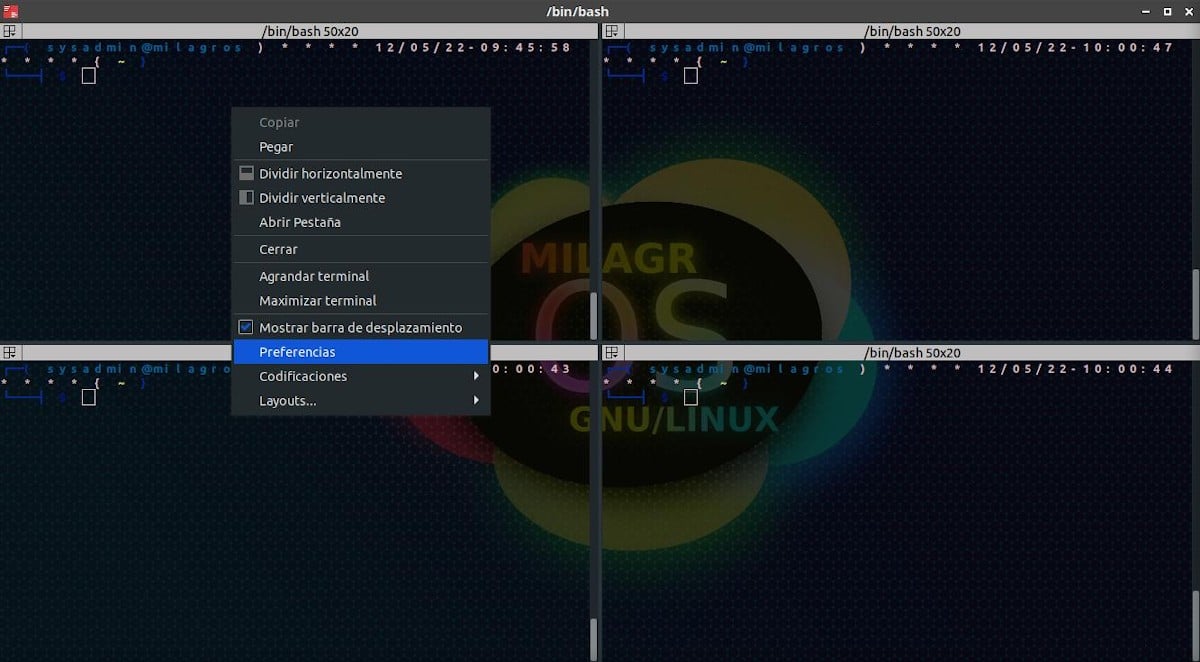Click Cerrar in the context menu
The height and width of the screenshot is (662, 1200).
coord(361,249)
